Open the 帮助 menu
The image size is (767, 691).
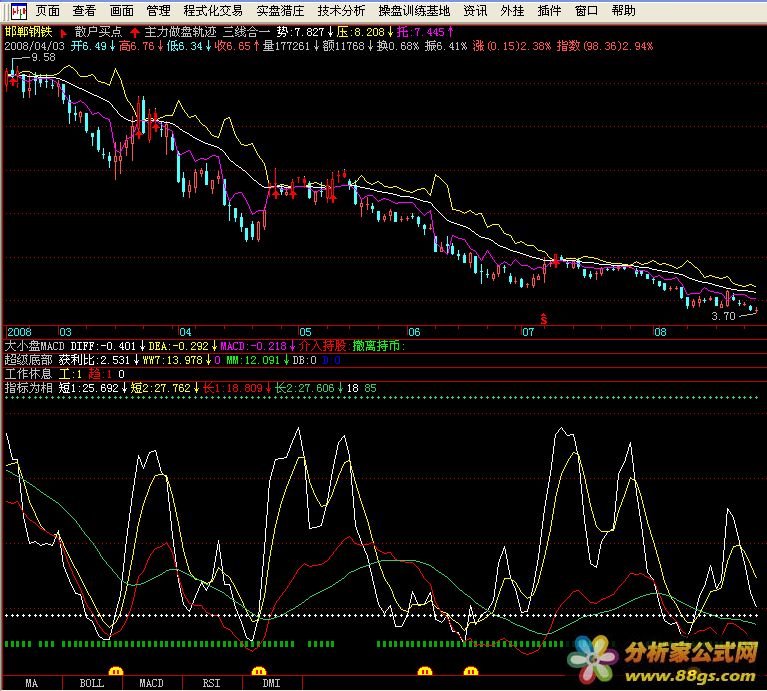623,11
